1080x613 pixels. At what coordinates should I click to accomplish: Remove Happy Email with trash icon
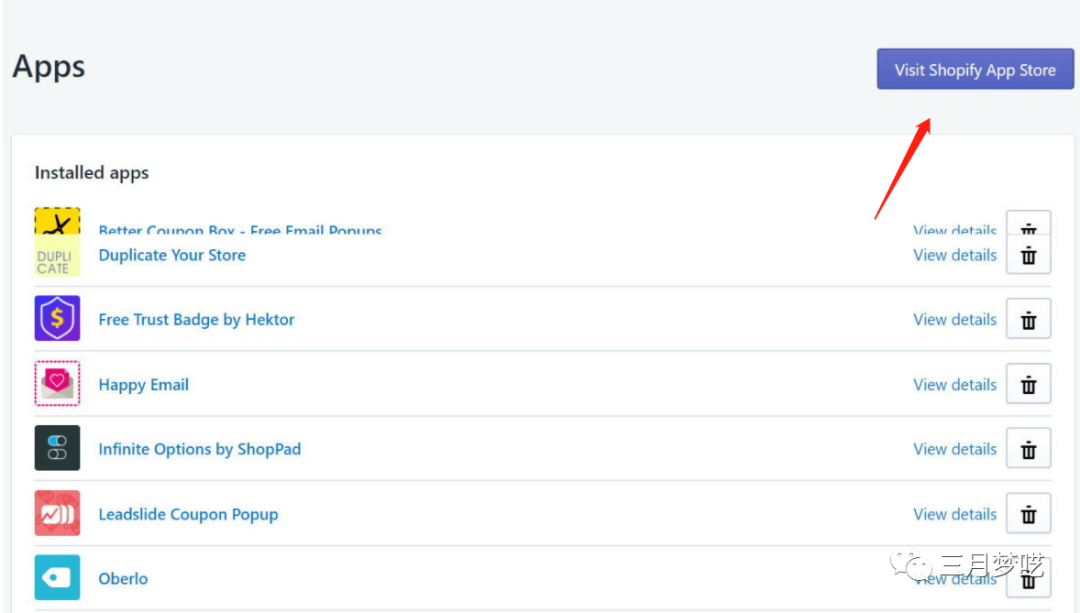pyautogui.click(x=1028, y=385)
